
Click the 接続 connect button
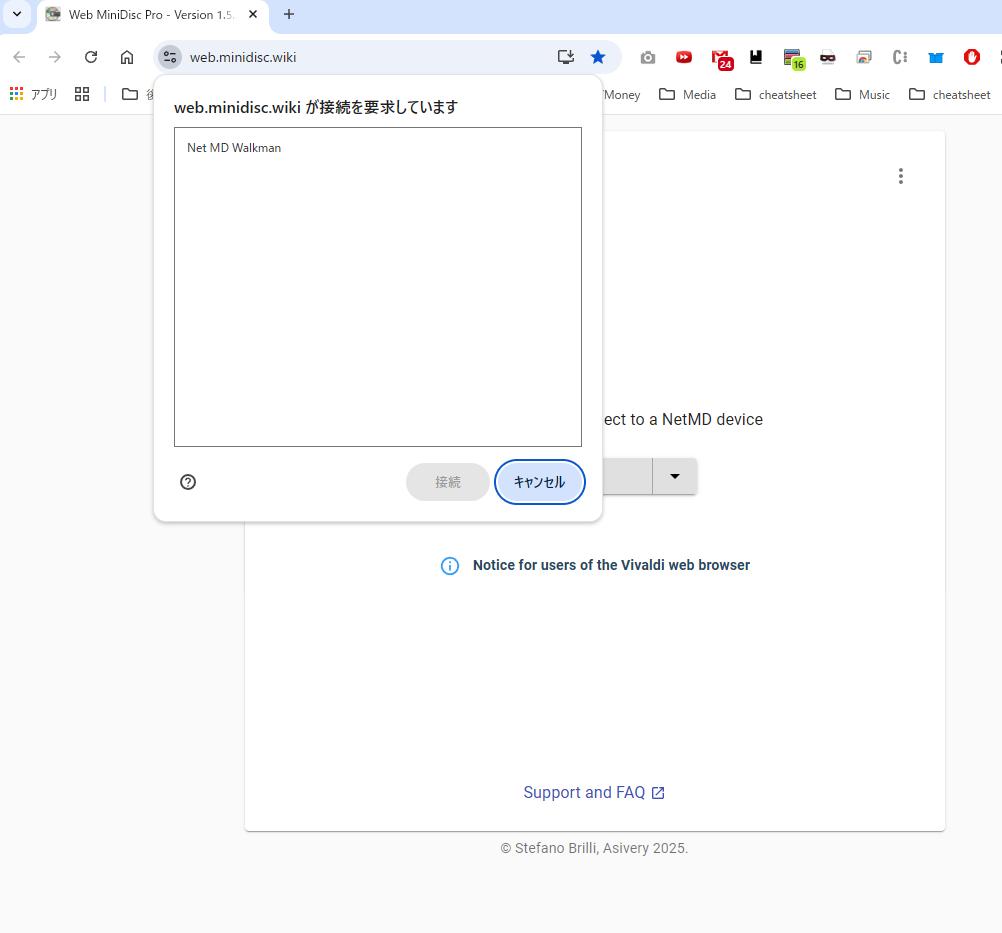448,482
